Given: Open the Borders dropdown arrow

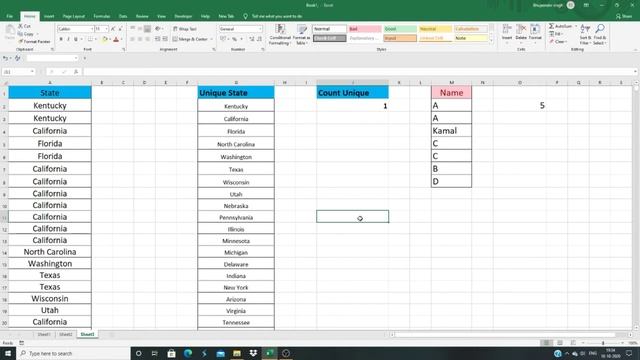Looking at the screenshot, I should pyautogui.click(x=96, y=39).
